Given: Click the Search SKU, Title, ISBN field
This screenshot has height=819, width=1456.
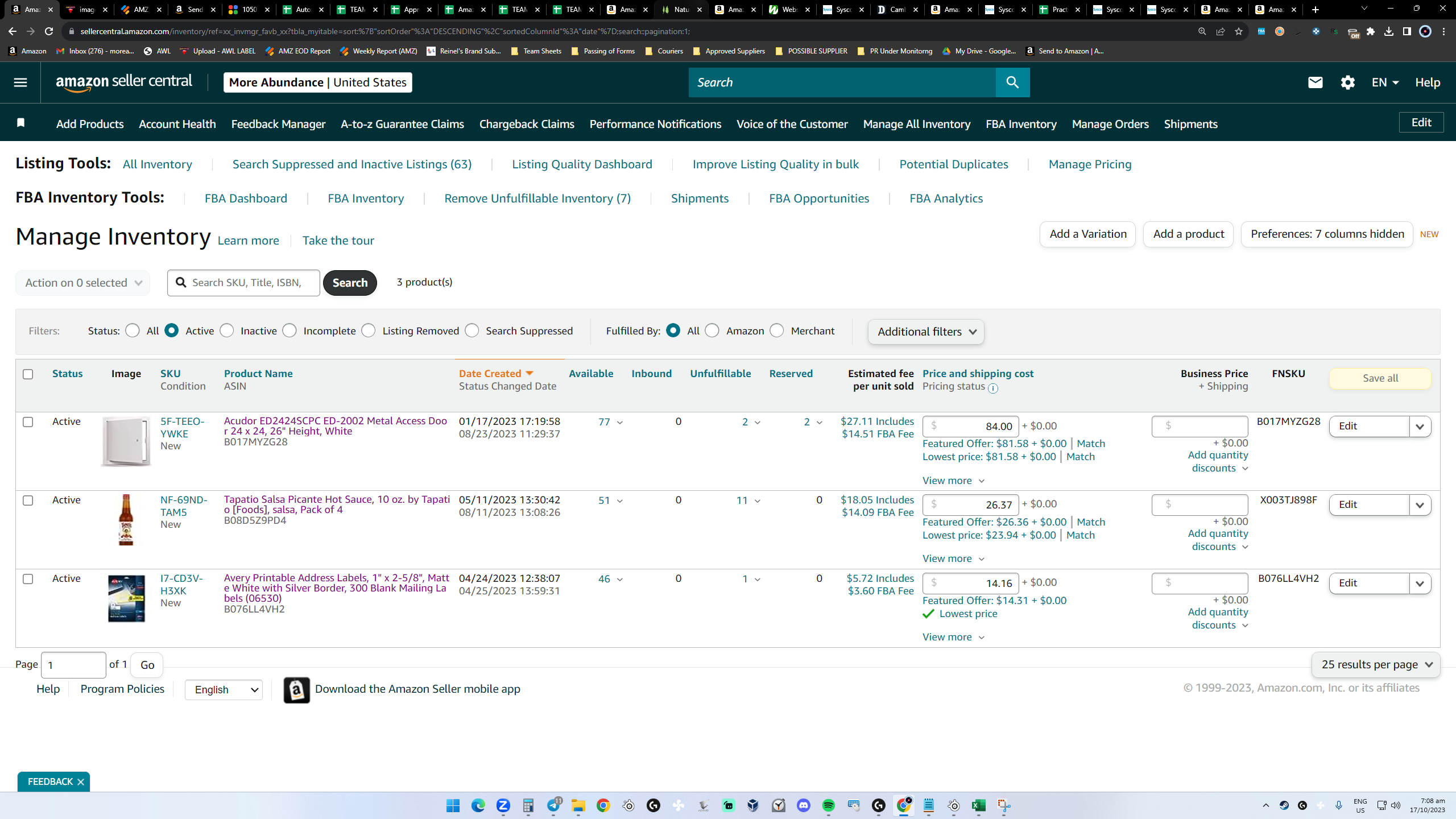Looking at the screenshot, I should point(243,283).
